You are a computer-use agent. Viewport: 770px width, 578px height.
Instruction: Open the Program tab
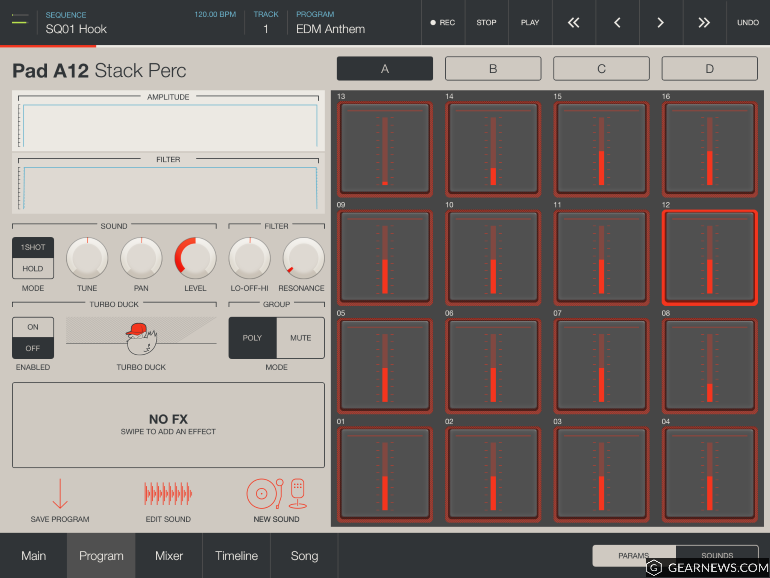101,556
